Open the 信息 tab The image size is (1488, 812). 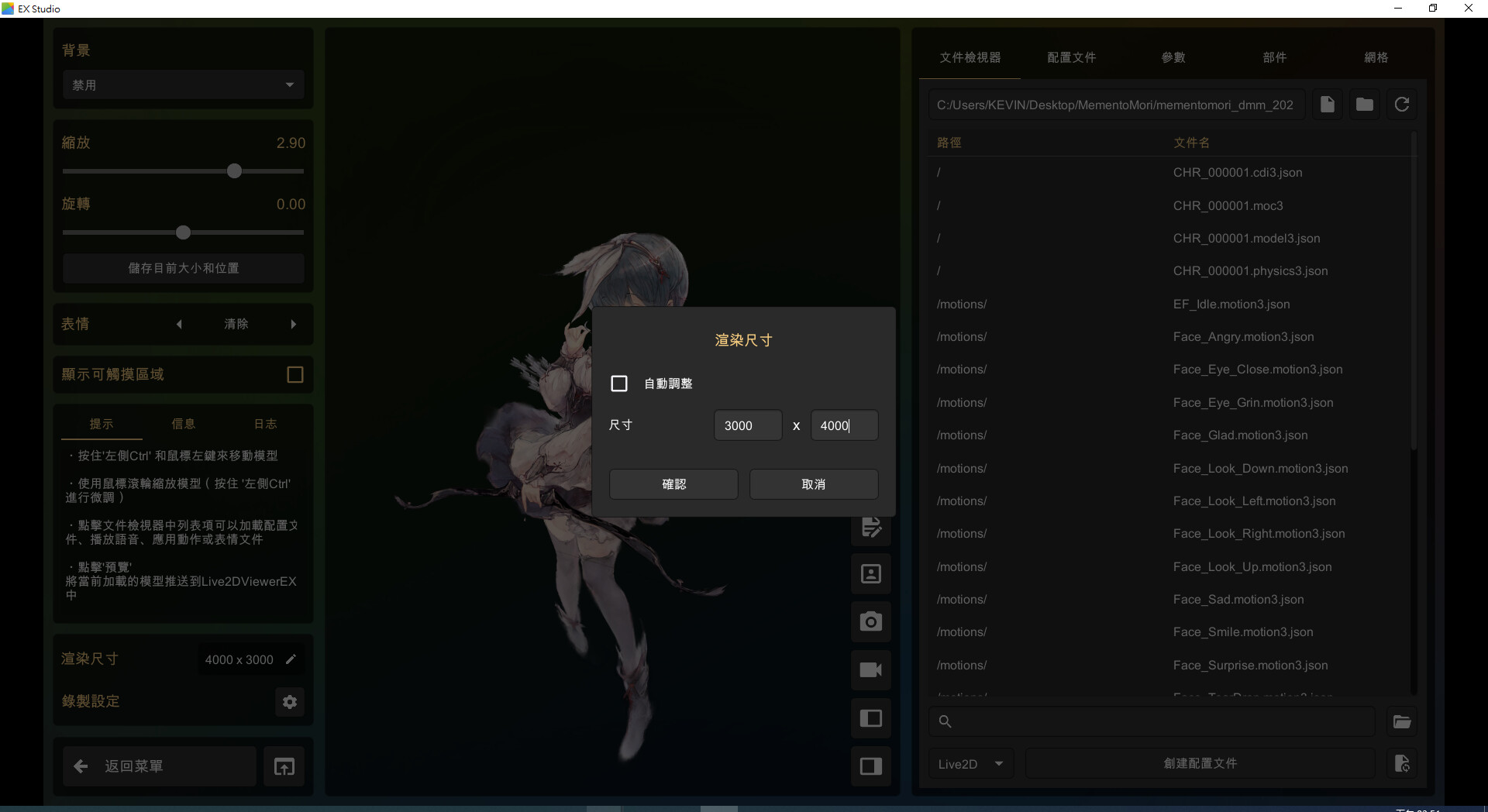pos(184,424)
